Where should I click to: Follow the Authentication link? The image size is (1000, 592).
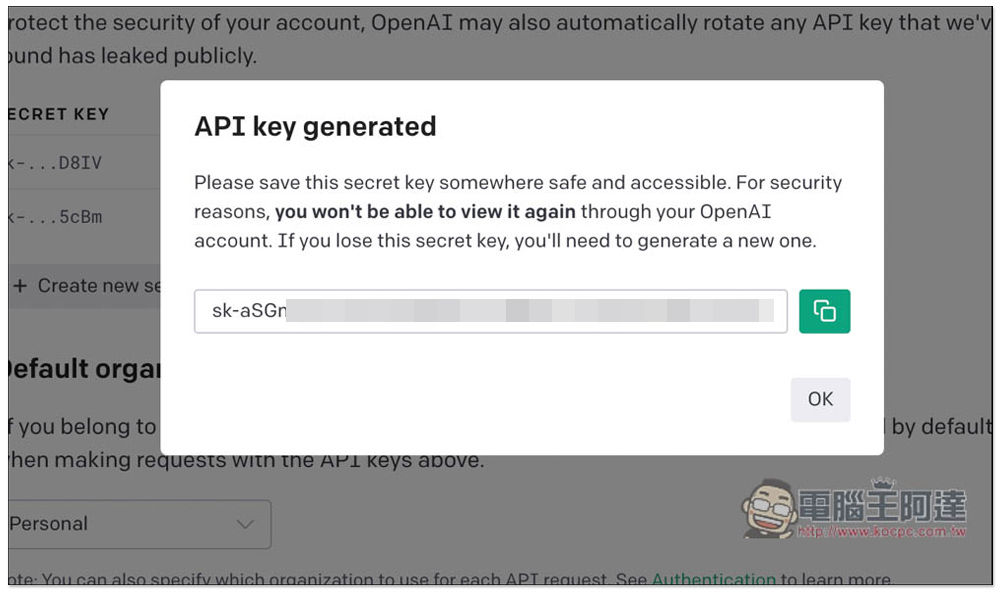[x=714, y=579]
